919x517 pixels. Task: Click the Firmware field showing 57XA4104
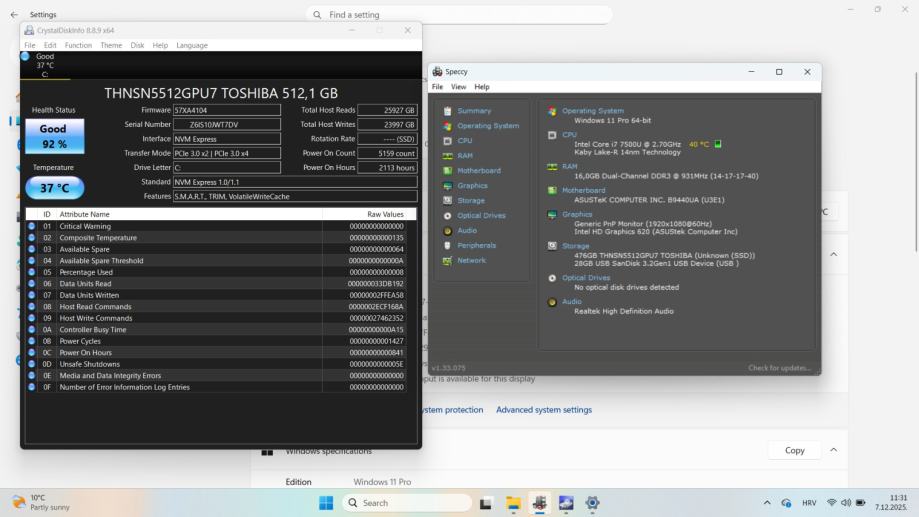[227, 110]
